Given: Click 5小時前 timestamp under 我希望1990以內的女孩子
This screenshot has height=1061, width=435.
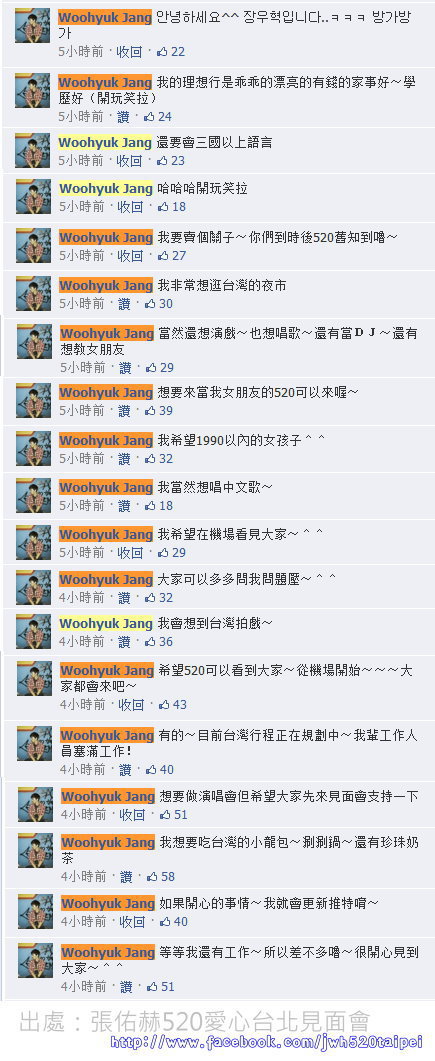Looking at the screenshot, I should [82, 458].
